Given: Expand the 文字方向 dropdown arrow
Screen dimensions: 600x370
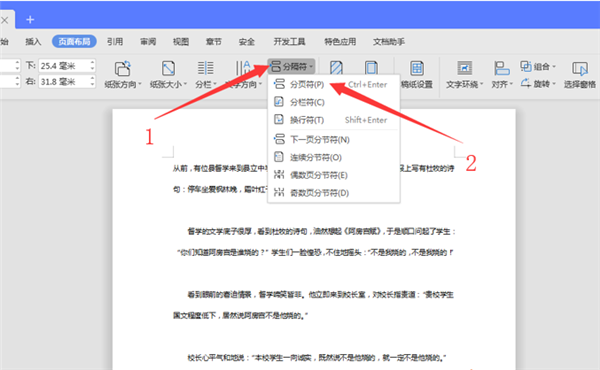Looking at the screenshot, I should (260, 85).
